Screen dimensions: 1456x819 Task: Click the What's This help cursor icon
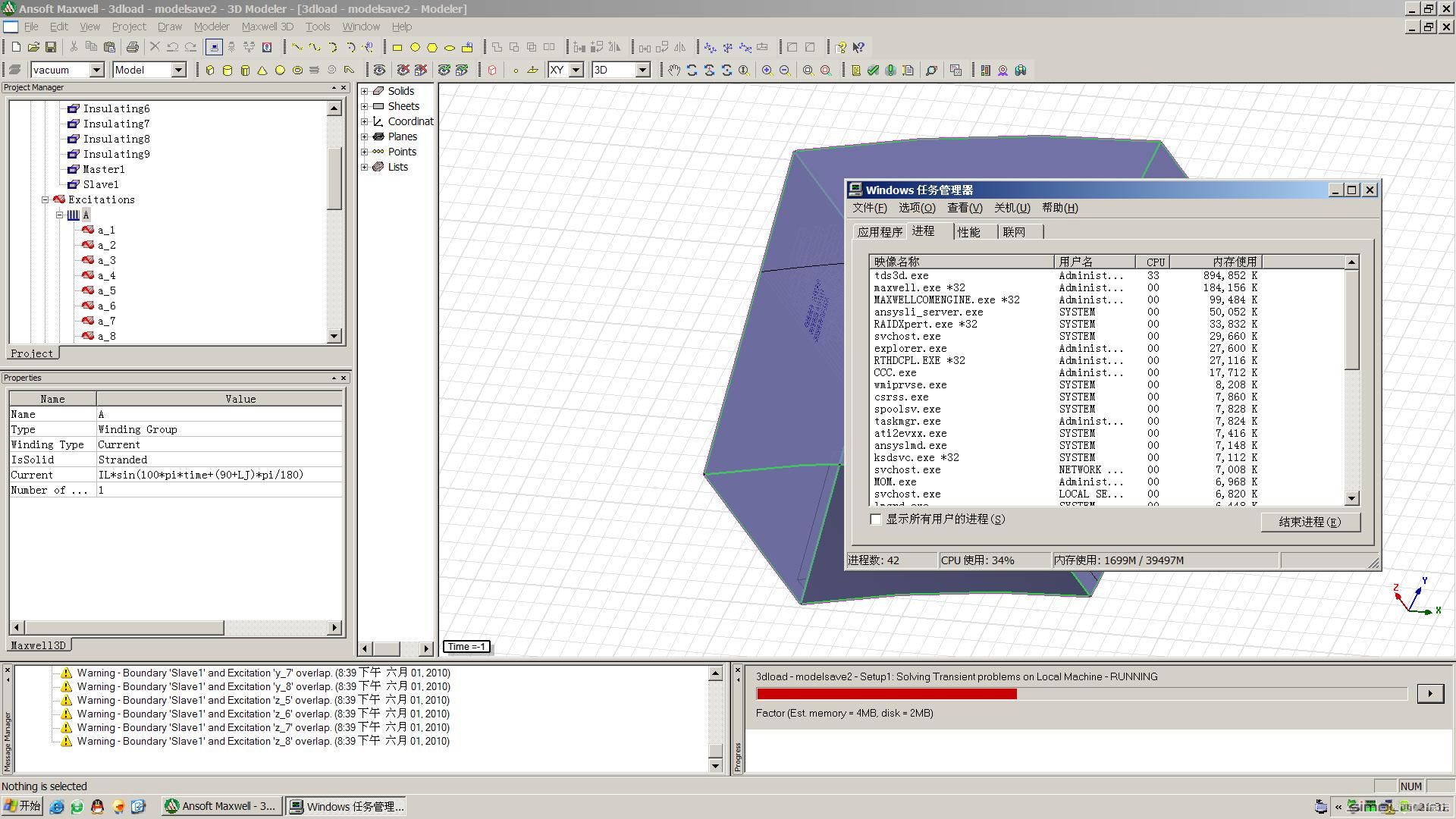coord(858,47)
